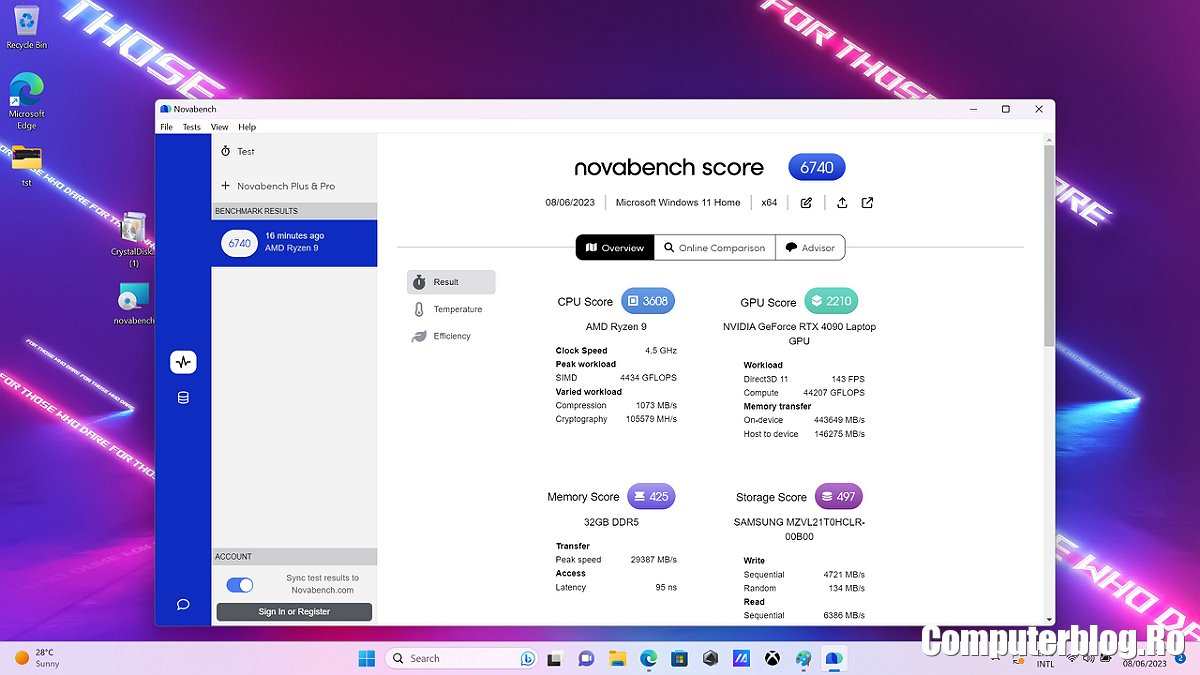Select the AMD Ryzen 9 benchmark result
The image size is (1200, 675).
point(294,243)
